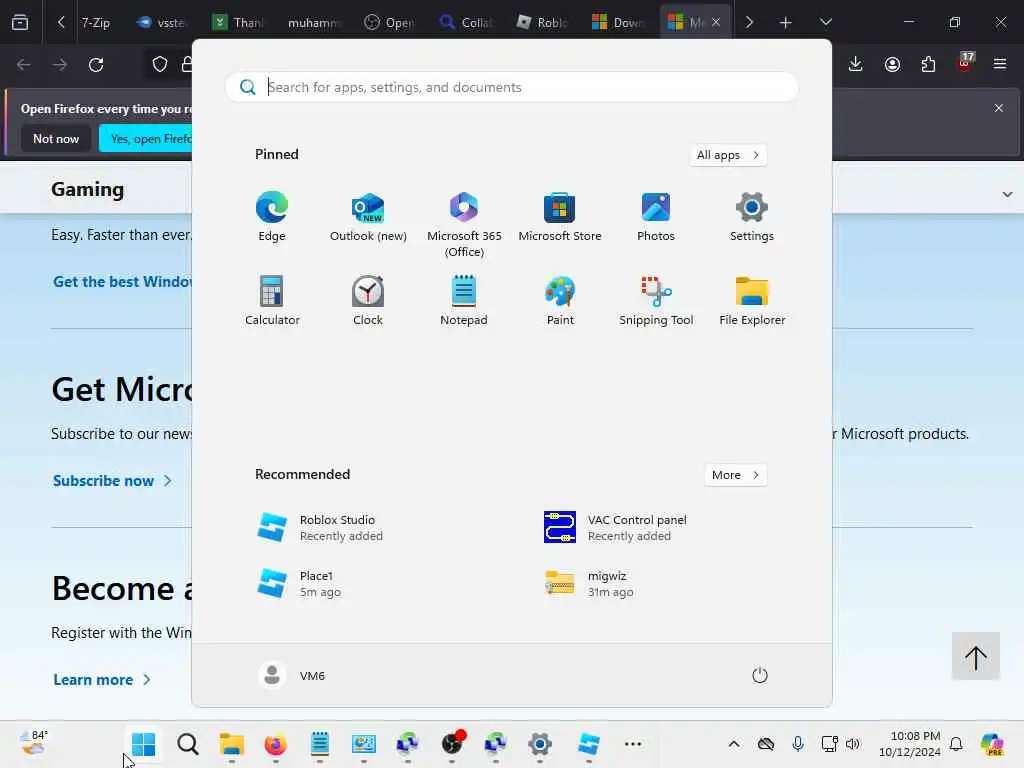Screen dimensions: 1024x768
Task: Open File Explorer from pinned apps
Action: (x=752, y=301)
